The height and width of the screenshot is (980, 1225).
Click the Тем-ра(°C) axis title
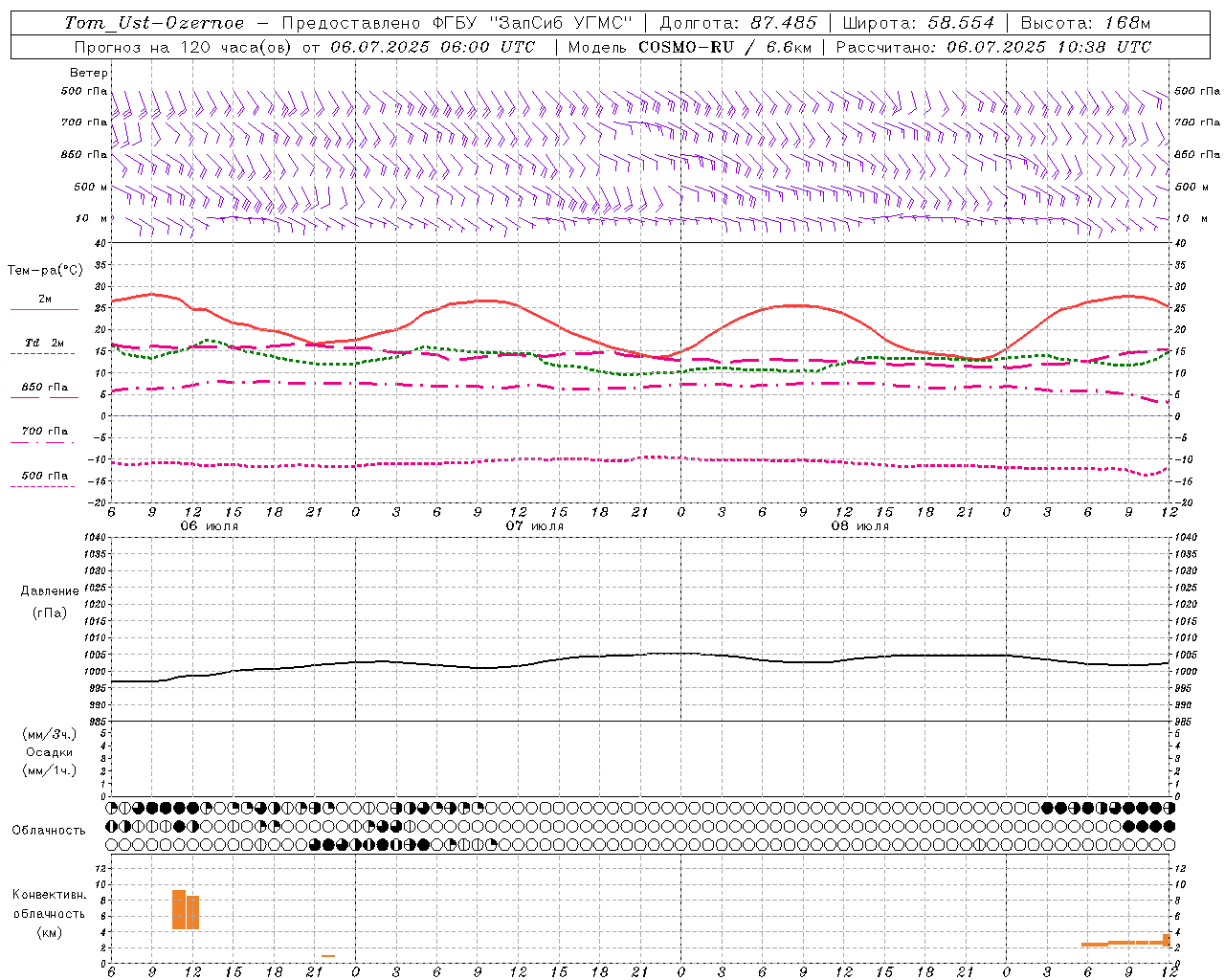click(45, 271)
